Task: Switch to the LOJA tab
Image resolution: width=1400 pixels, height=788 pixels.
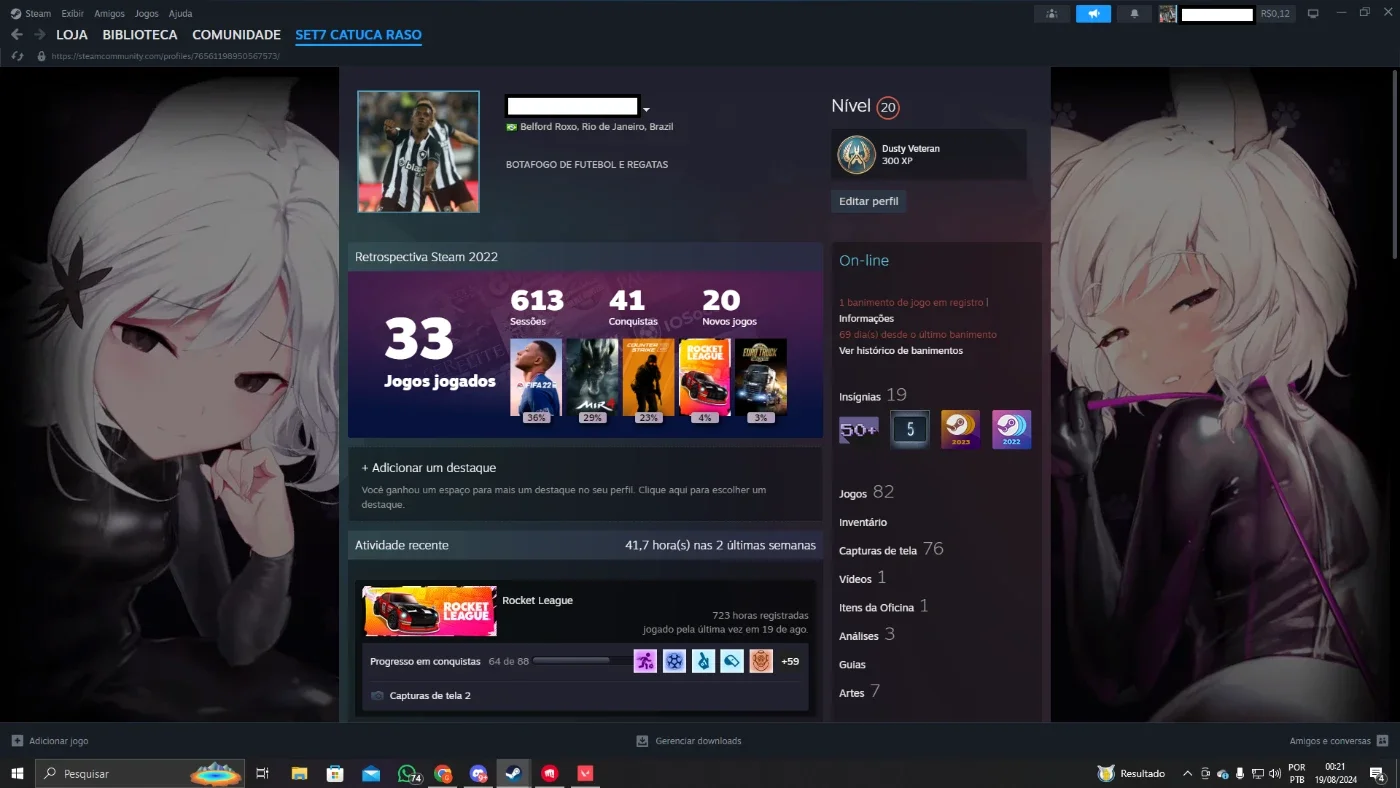Action: click(72, 35)
